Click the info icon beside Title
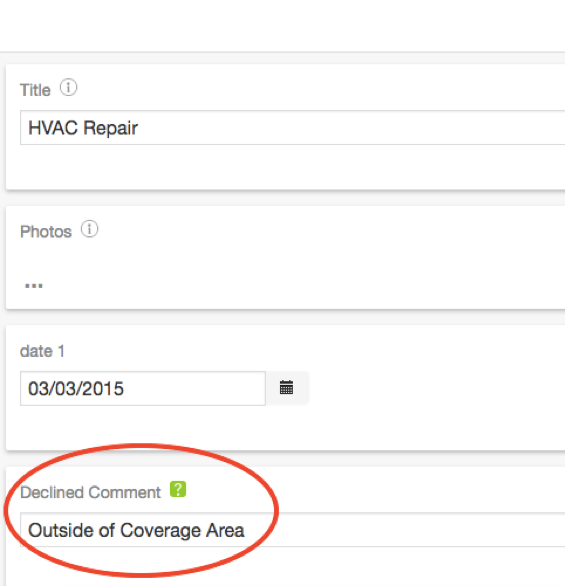The image size is (565, 586). (x=68, y=87)
